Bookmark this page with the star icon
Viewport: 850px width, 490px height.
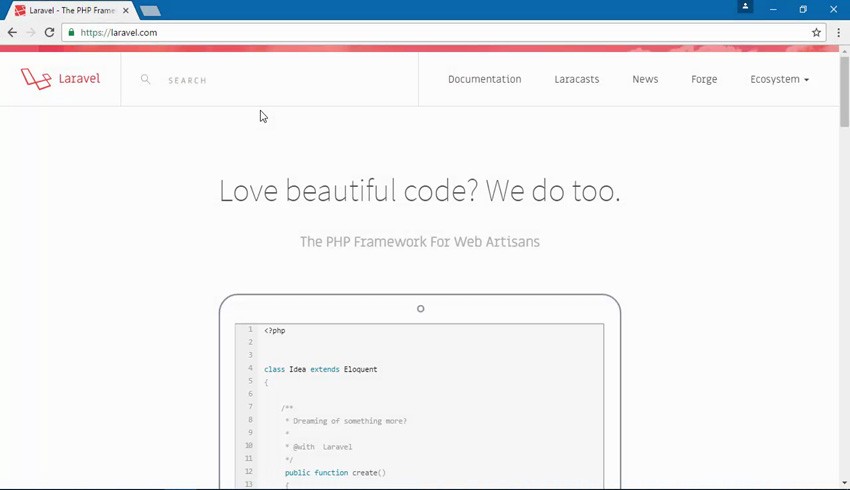point(816,33)
